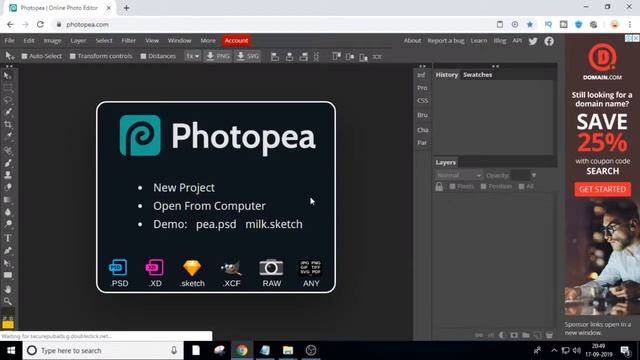This screenshot has height=360, width=640.
Task: Switch to the History tab
Action: click(x=447, y=75)
